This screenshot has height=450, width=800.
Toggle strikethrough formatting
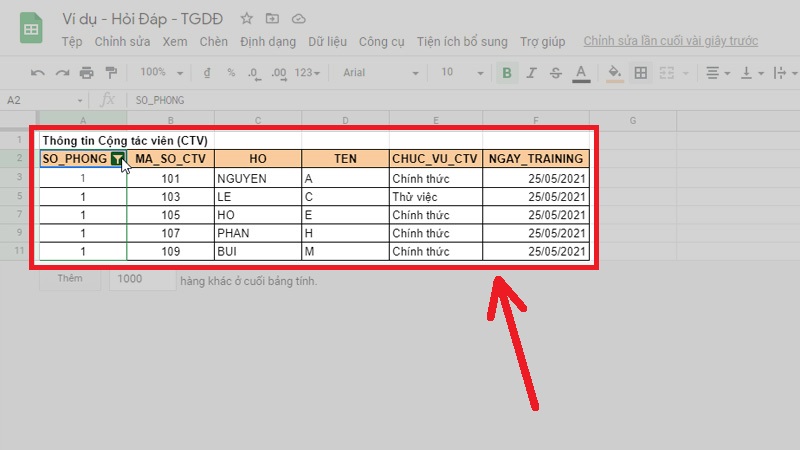(x=556, y=72)
